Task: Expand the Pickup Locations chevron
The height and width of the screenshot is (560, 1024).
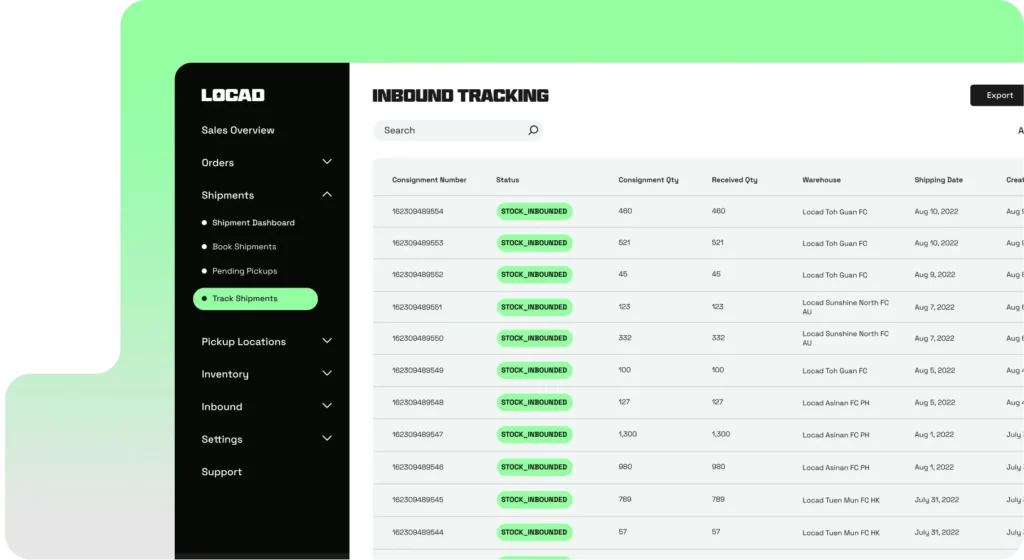Action: click(x=327, y=341)
